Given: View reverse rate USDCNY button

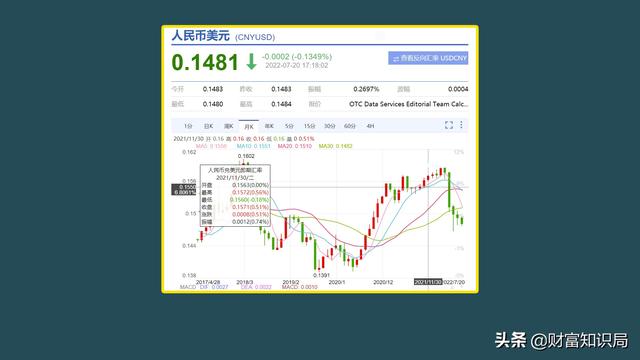Looking at the screenshot, I should [x=428, y=58].
